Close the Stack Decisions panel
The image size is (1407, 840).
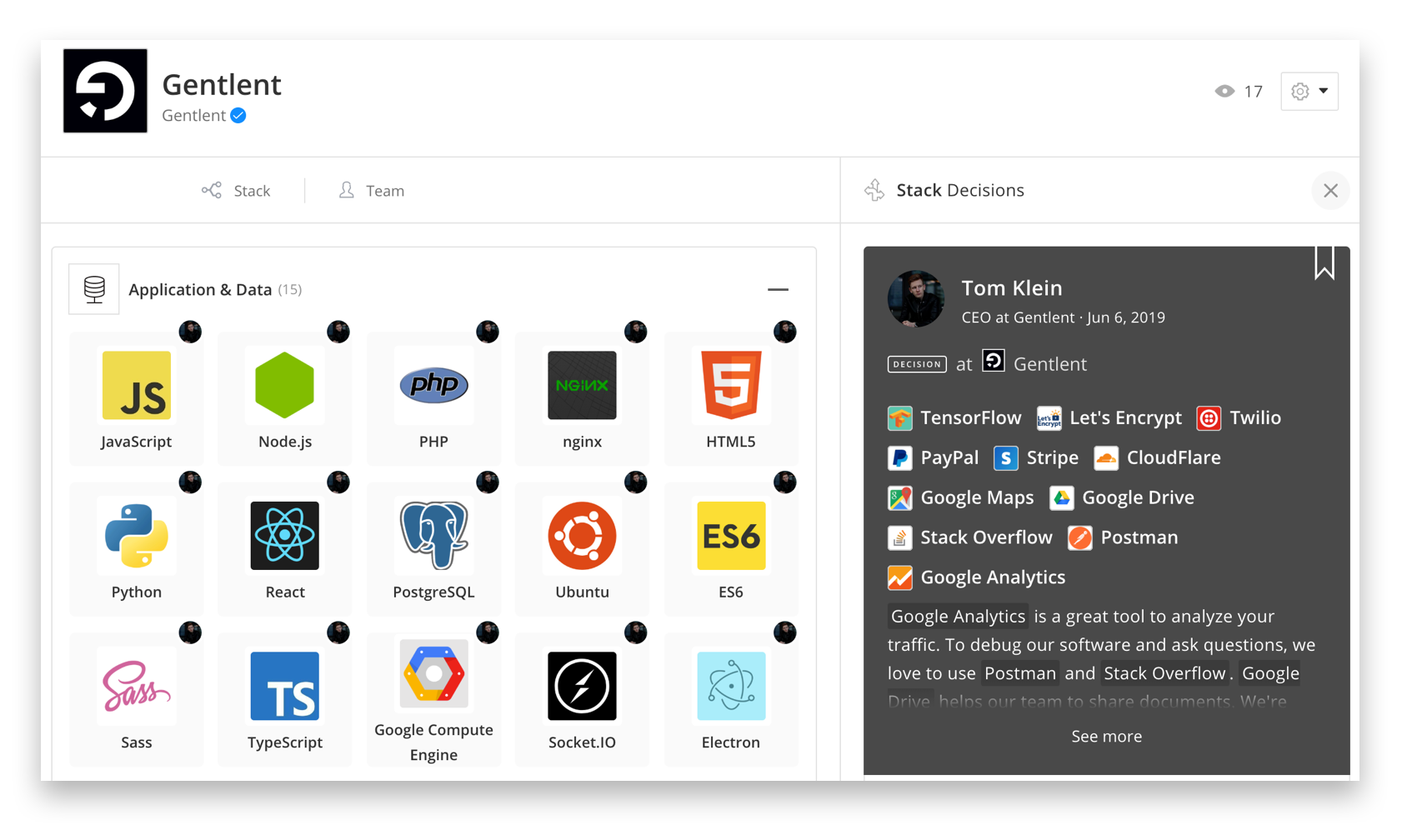[x=1330, y=191]
